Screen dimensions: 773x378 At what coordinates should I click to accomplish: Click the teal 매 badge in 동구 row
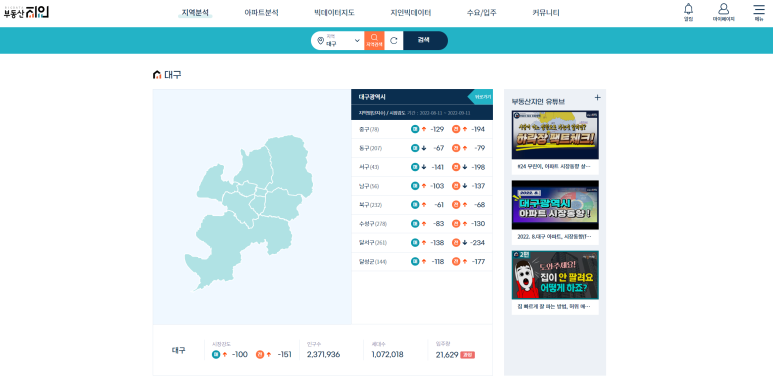tap(415, 148)
